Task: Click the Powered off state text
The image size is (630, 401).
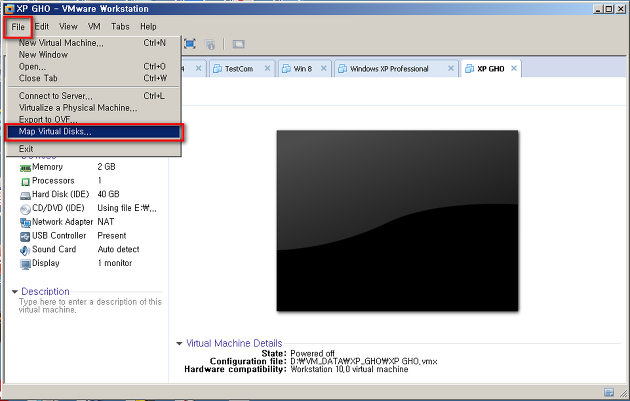Action: (x=312, y=354)
